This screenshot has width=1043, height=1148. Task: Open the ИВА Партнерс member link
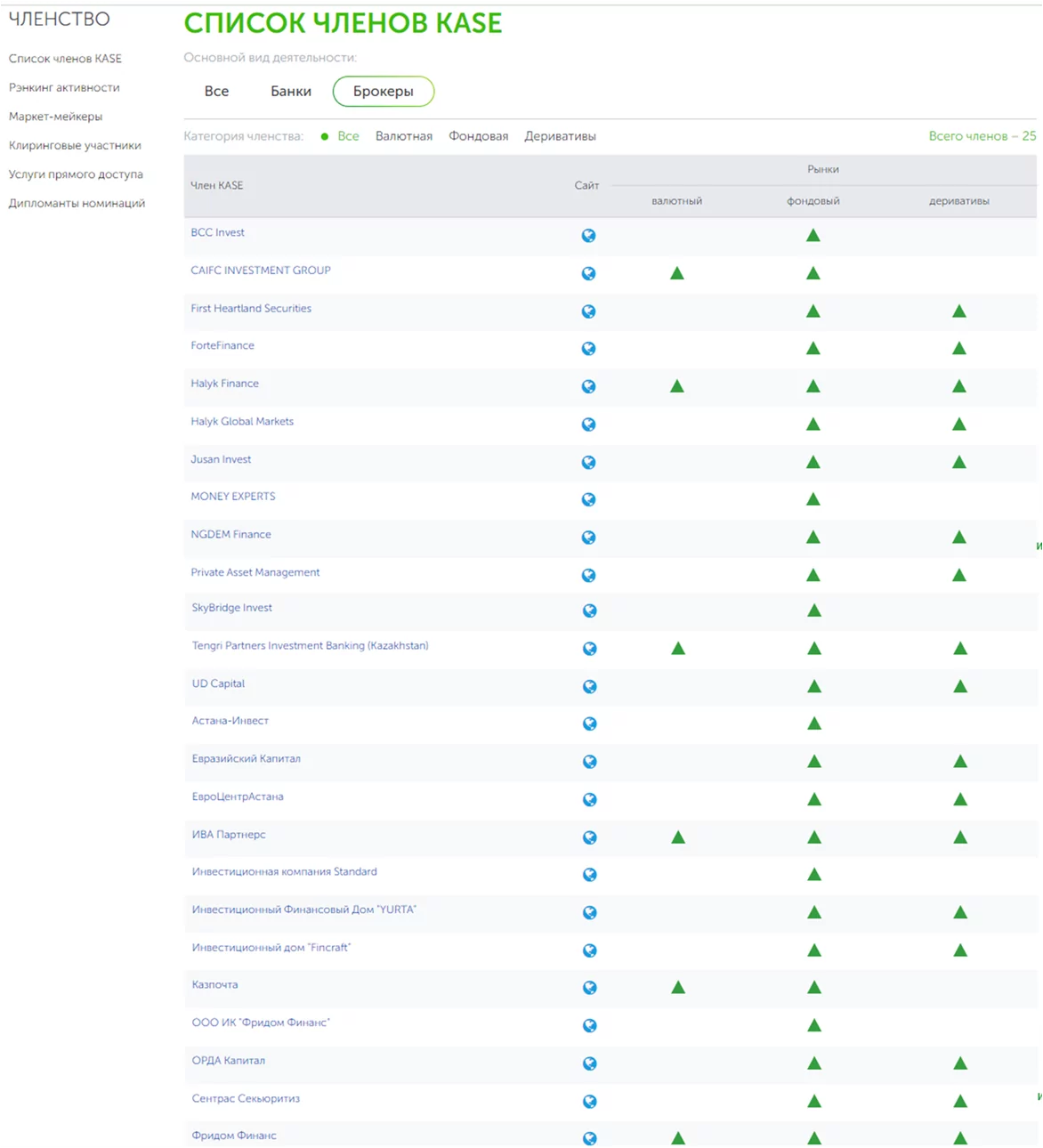click(229, 835)
